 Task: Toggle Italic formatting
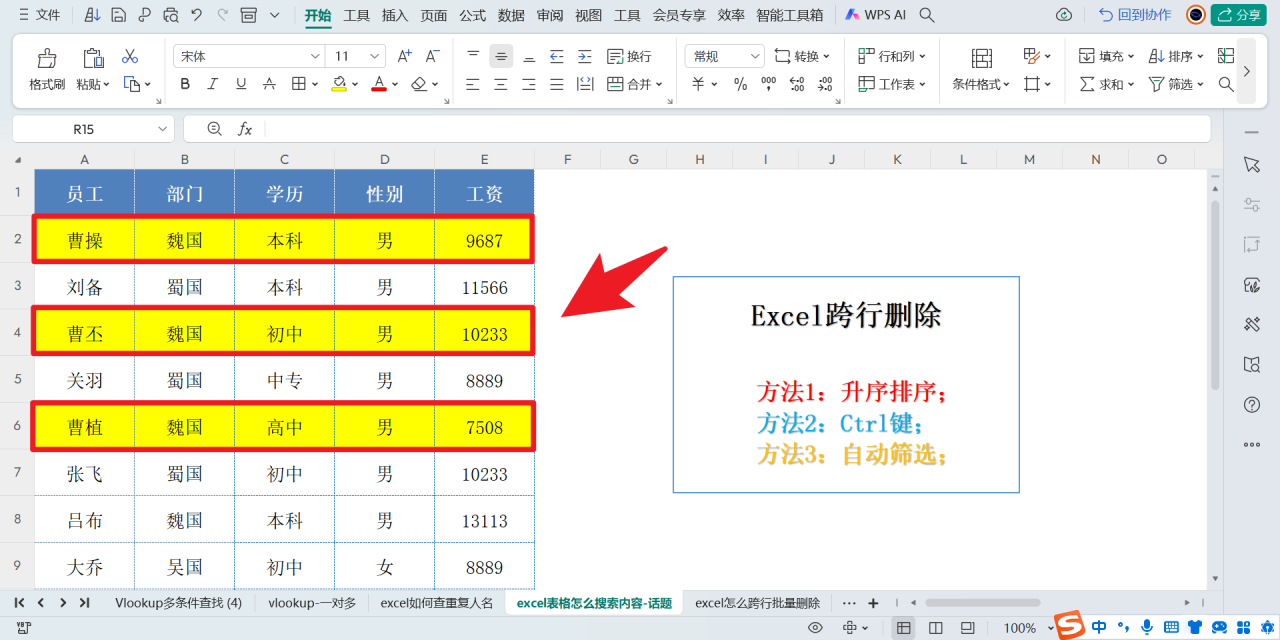(213, 84)
